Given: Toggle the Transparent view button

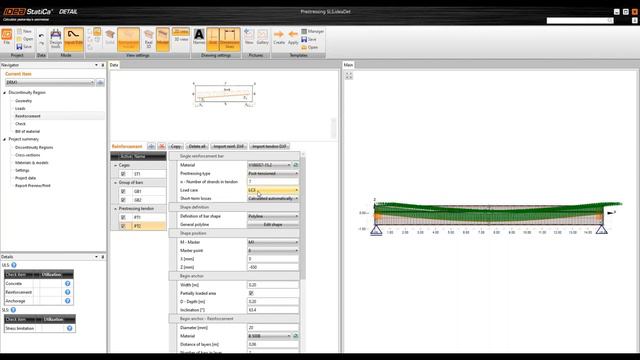Looking at the screenshot, I should coord(128,39).
